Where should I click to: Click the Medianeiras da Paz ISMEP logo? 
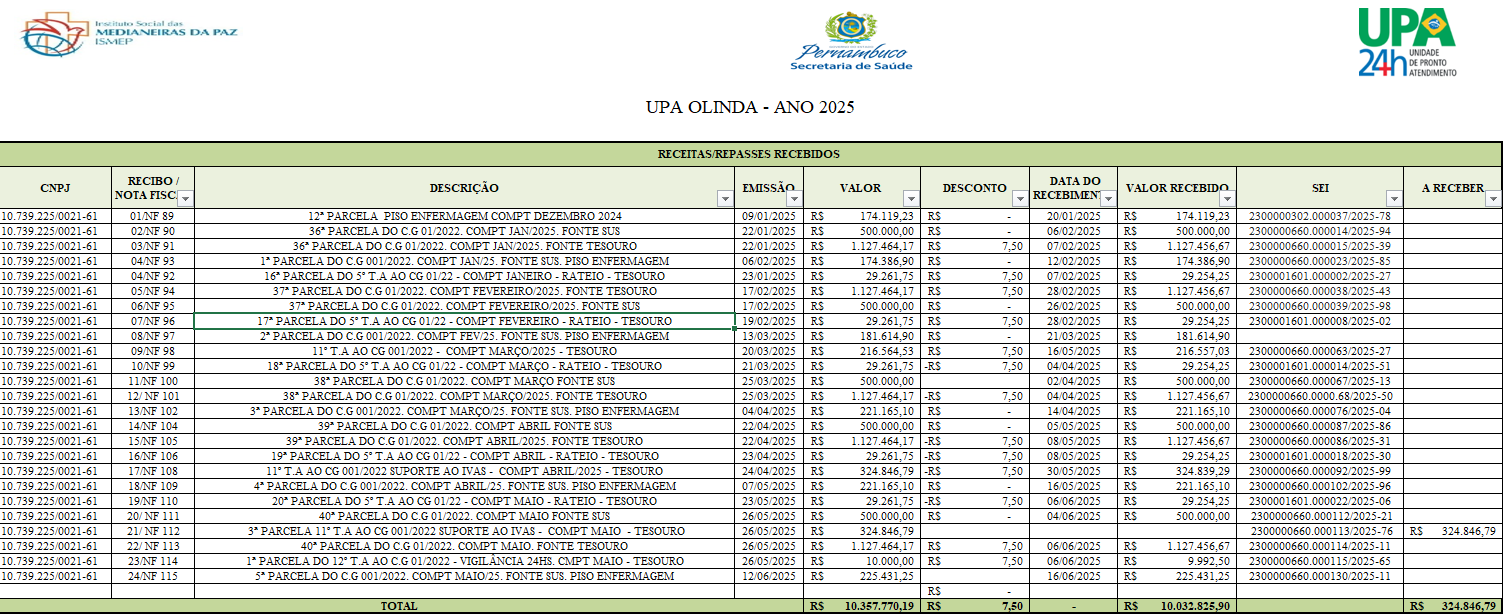click(x=128, y=34)
